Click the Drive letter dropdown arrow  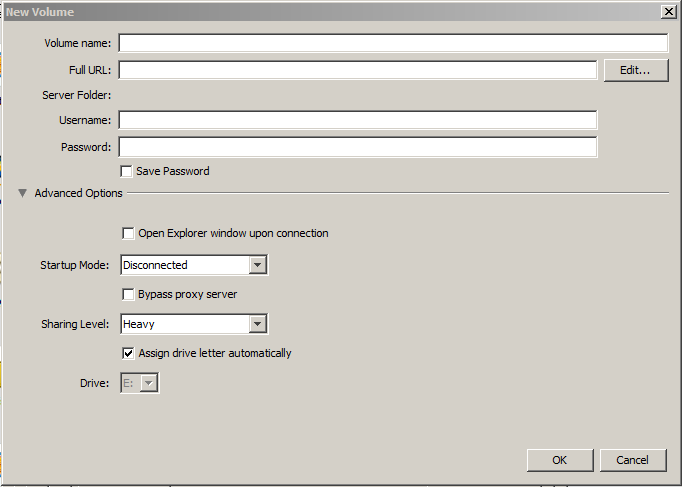click(x=149, y=382)
